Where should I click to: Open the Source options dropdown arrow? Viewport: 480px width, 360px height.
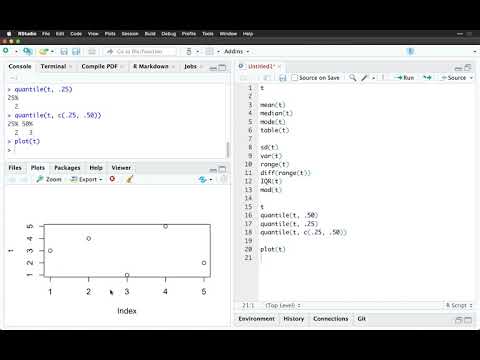pyautogui.click(x=471, y=78)
